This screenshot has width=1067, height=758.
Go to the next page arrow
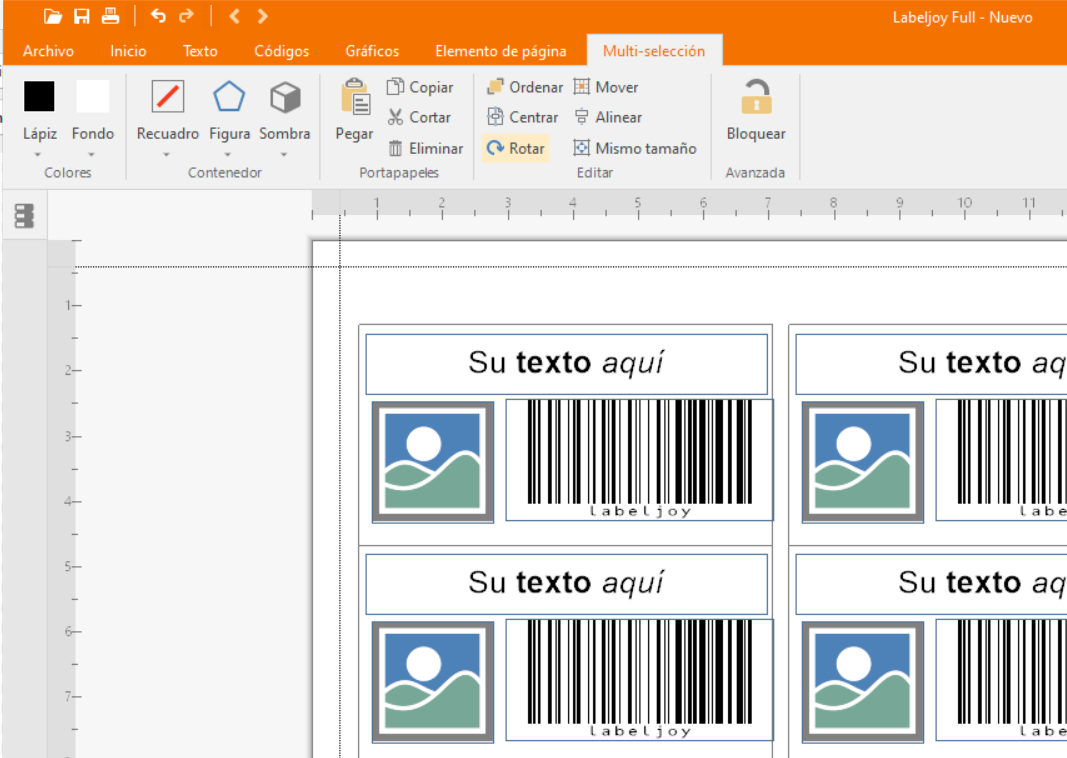(x=263, y=16)
